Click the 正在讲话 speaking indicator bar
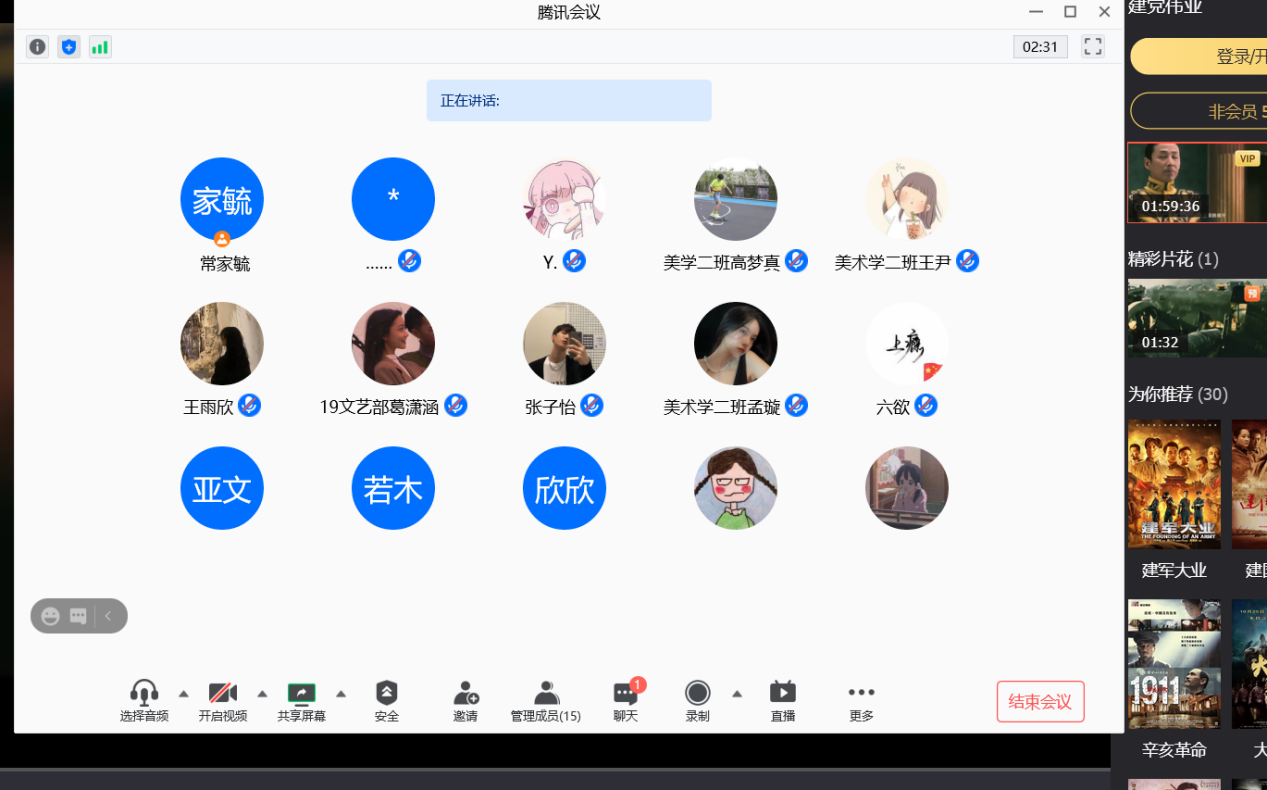The image size is (1267, 790). click(569, 100)
